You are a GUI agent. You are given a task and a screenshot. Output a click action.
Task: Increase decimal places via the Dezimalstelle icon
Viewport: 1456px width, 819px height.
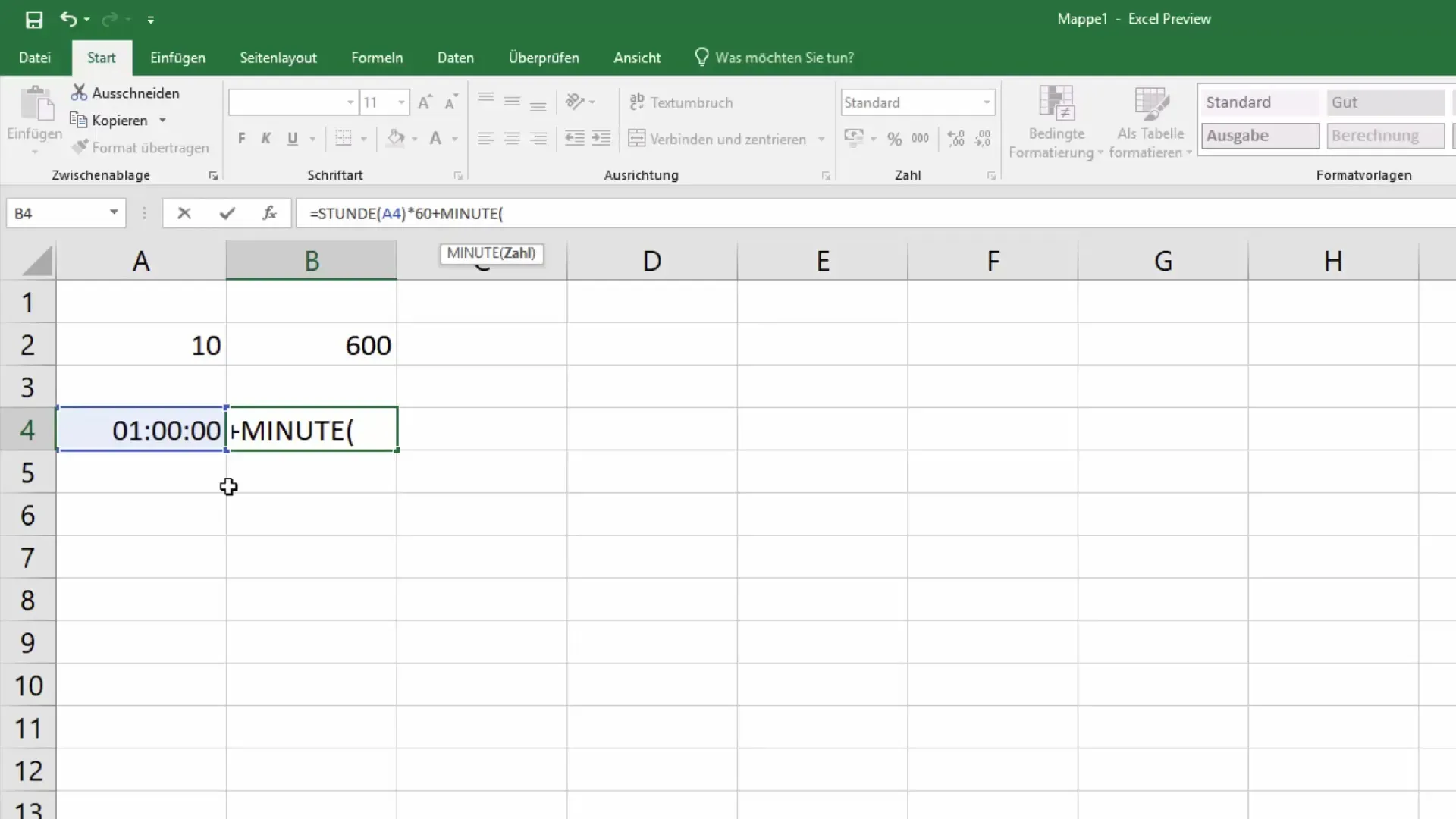pyautogui.click(x=955, y=139)
